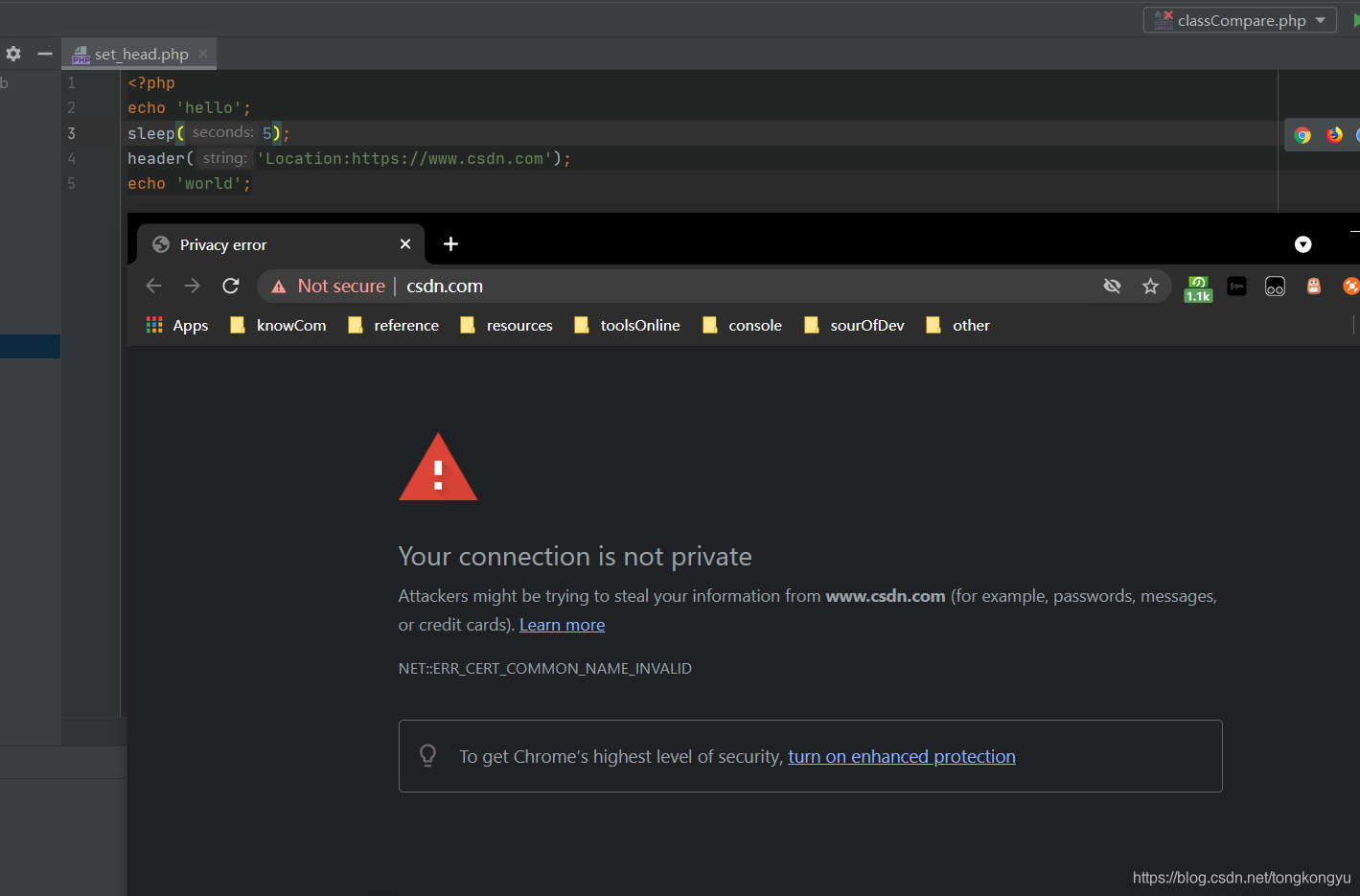Image resolution: width=1360 pixels, height=896 pixels.
Task: Click the <?php opening tag in the editor
Action: (x=151, y=83)
